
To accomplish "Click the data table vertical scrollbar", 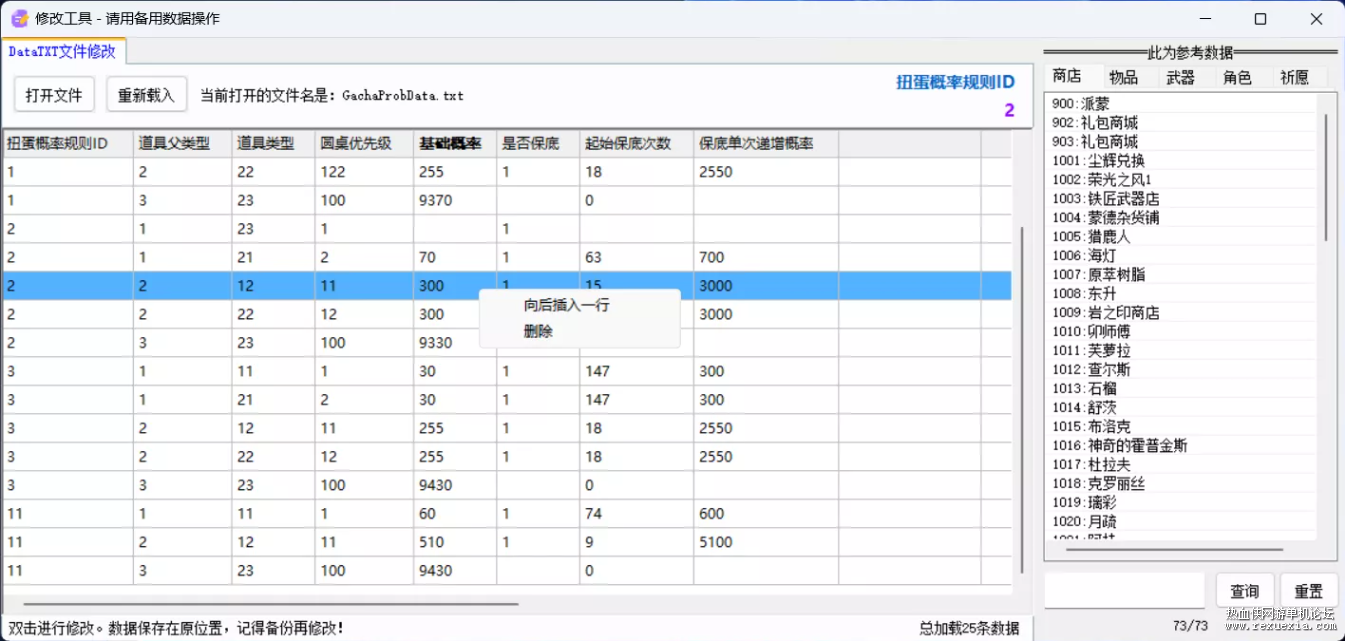I will coord(1020,400).
